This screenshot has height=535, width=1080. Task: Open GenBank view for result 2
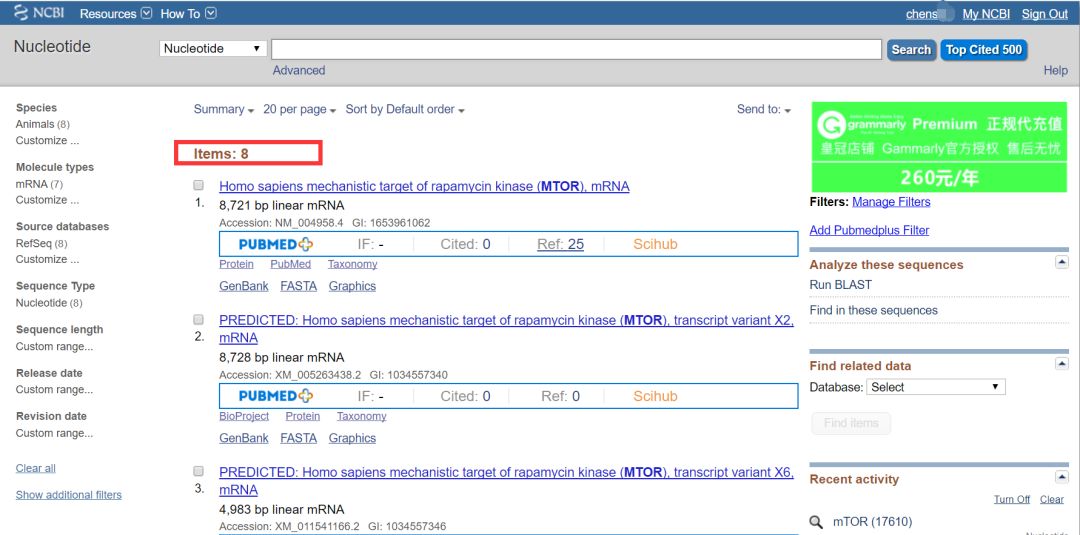click(244, 439)
